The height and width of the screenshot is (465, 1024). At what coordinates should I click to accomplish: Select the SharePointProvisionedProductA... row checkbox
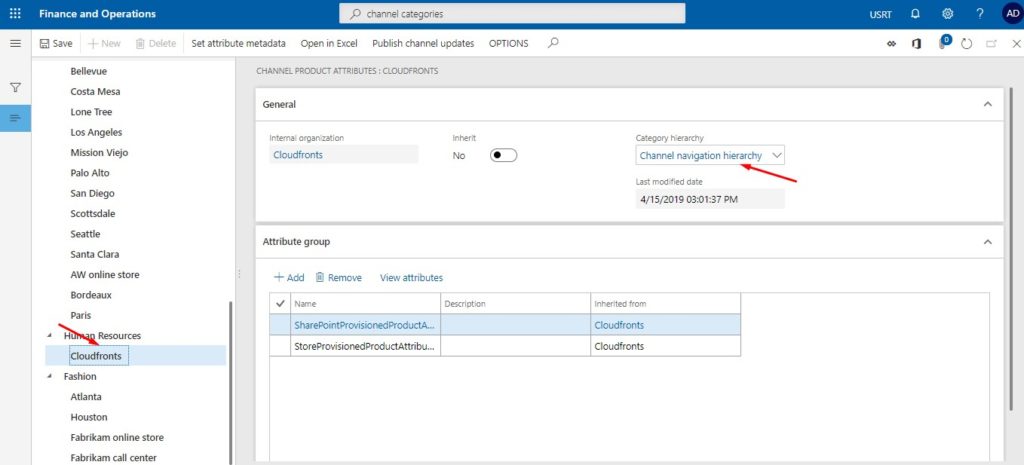[281, 325]
